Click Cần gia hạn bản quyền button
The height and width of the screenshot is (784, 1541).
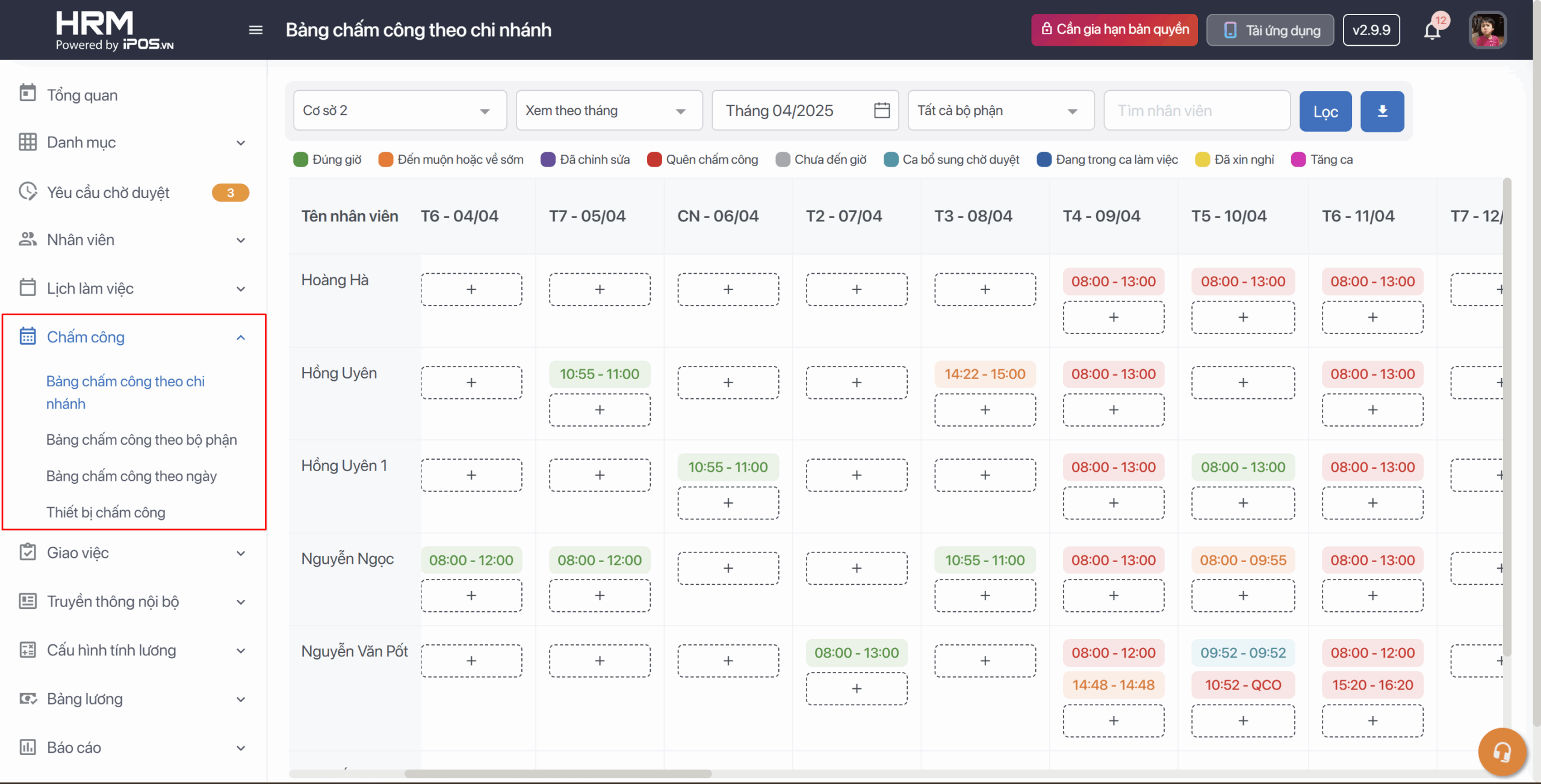point(1114,29)
